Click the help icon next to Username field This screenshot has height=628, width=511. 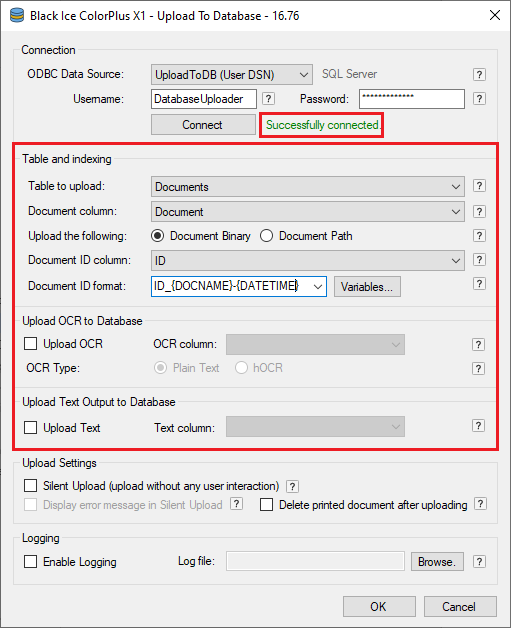(x=268, y=99)
